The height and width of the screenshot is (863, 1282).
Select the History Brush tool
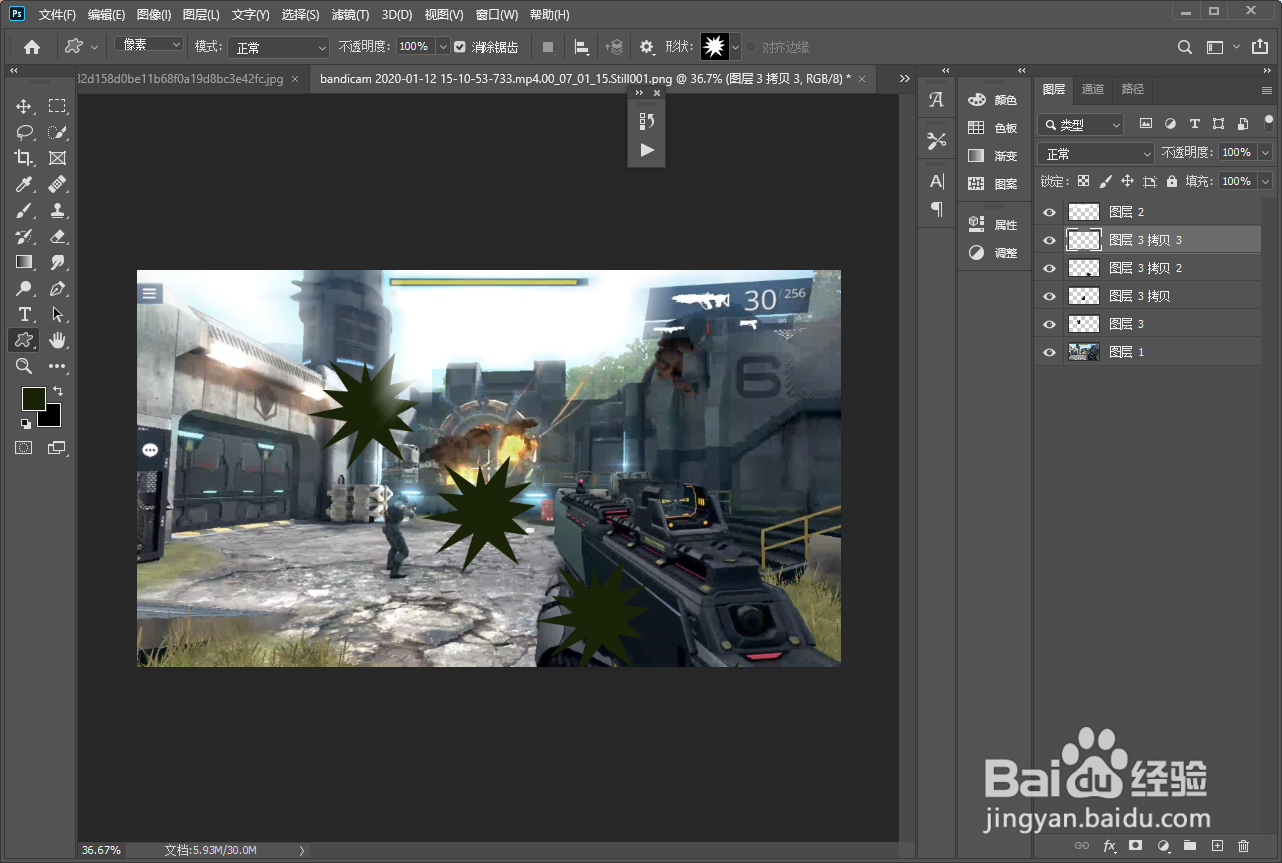point(24,236)
